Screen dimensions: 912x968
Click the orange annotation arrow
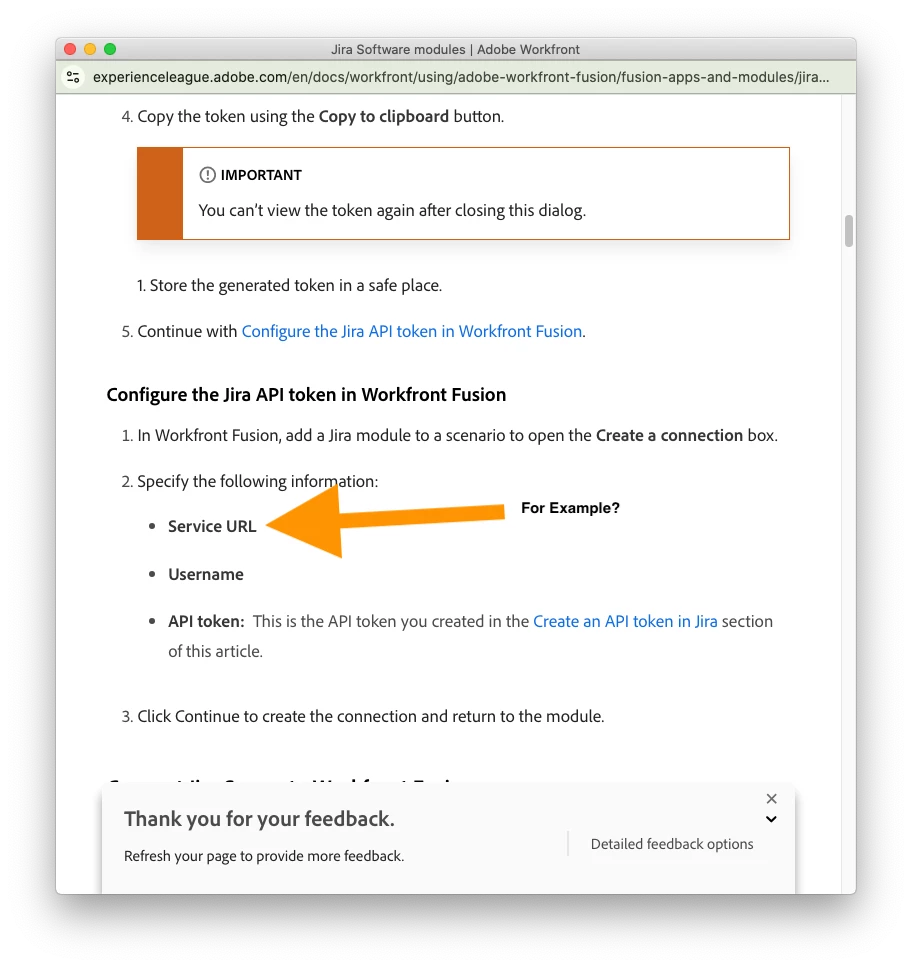coord(385,520)
